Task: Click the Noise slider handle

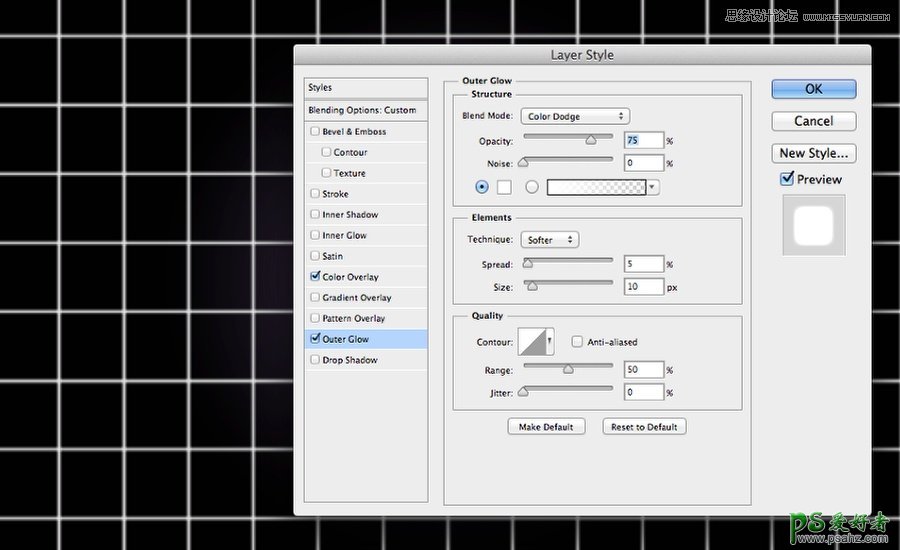Action: click(523, 162)
